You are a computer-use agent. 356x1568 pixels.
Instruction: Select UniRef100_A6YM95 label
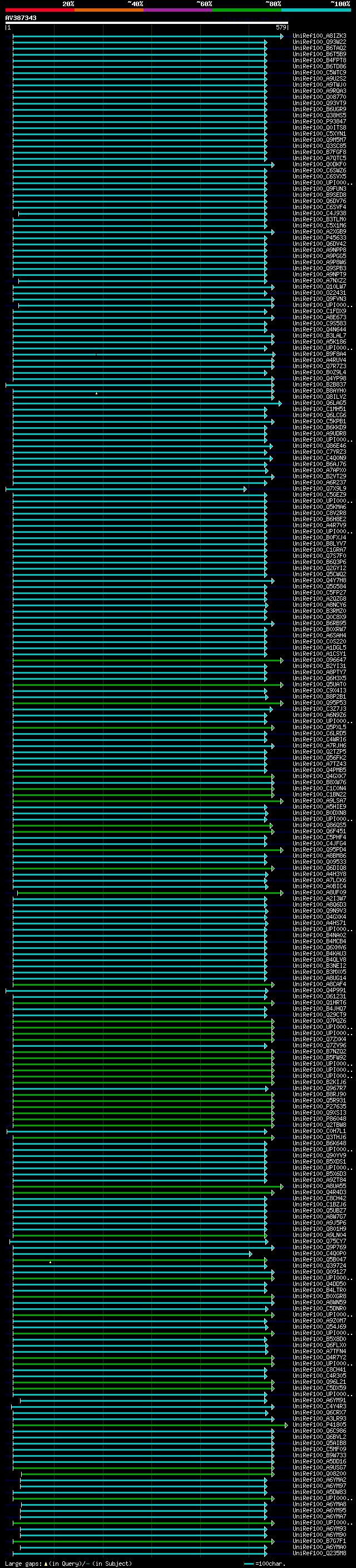click(x=319, y=1510)
